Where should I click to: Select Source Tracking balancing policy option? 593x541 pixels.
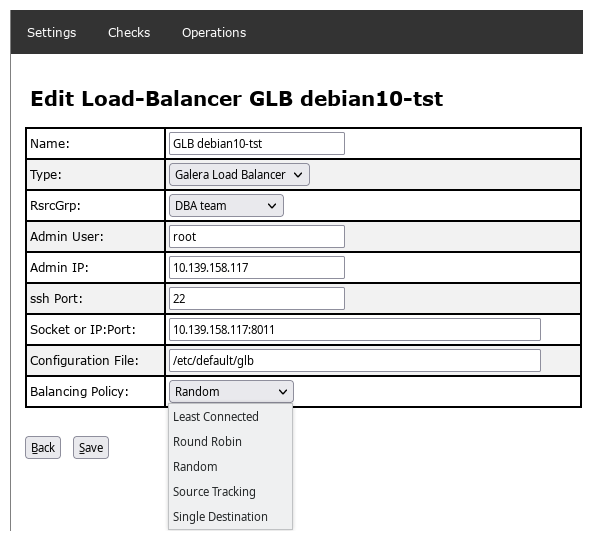[x=230, y=491]
